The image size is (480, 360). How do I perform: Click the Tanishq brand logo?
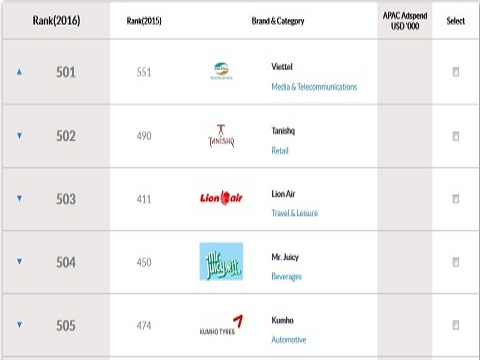click(221, 136)
